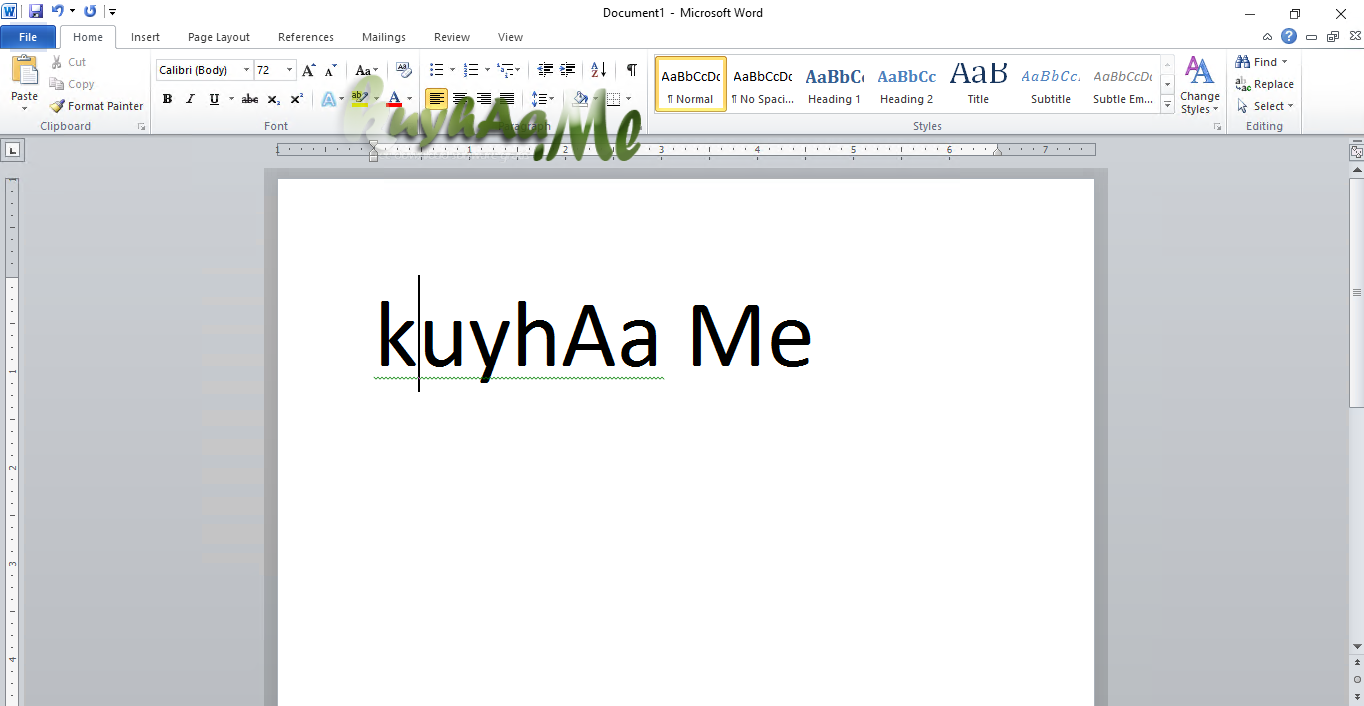Image resolution: width=1364 pixels, height=706 pixels.
Task: Click the Text Effects glowing A icon
Action: pos(328,99)
